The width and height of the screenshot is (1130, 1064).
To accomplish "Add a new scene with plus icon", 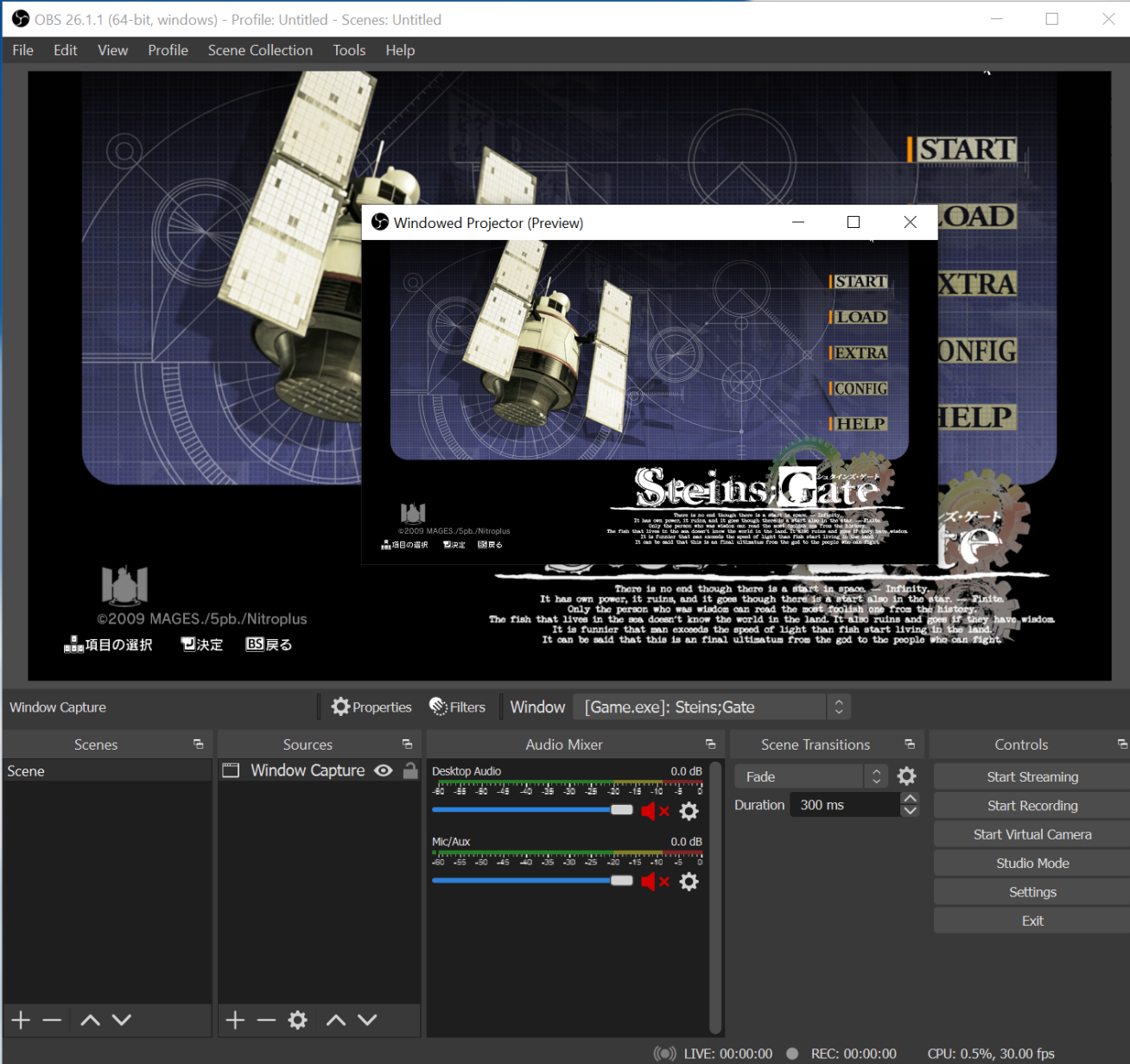I will click(x=21, y=1020).
